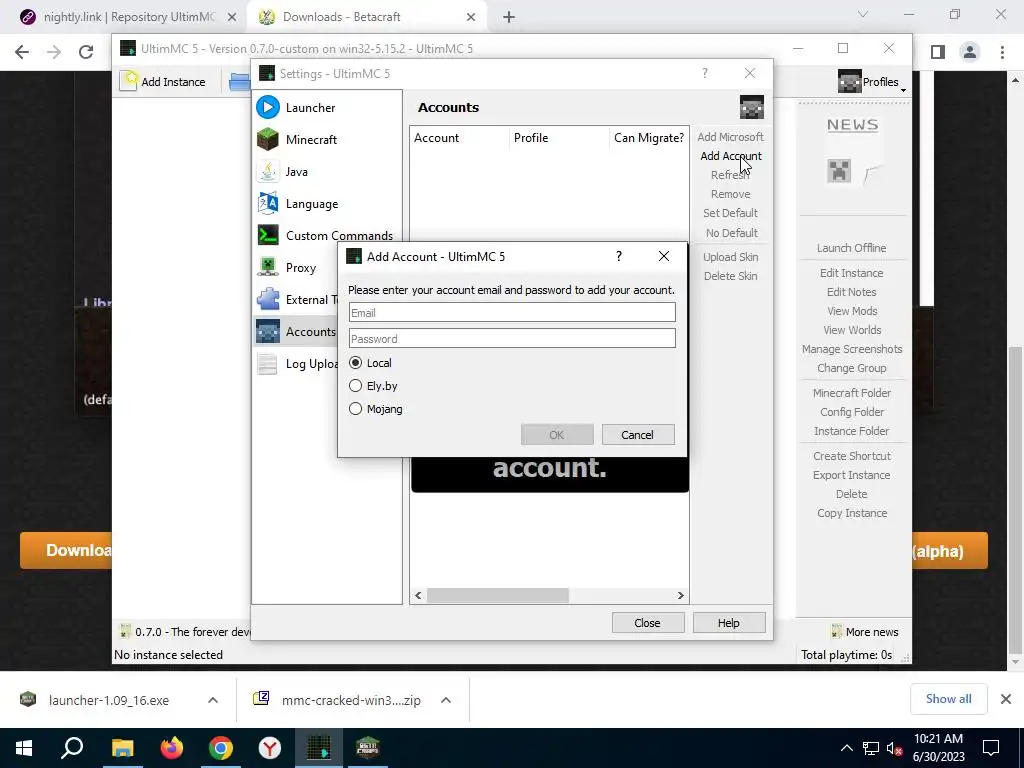Screen dimensions: 1024x768
Task: Click the Email input field
Action: point(512,312)
